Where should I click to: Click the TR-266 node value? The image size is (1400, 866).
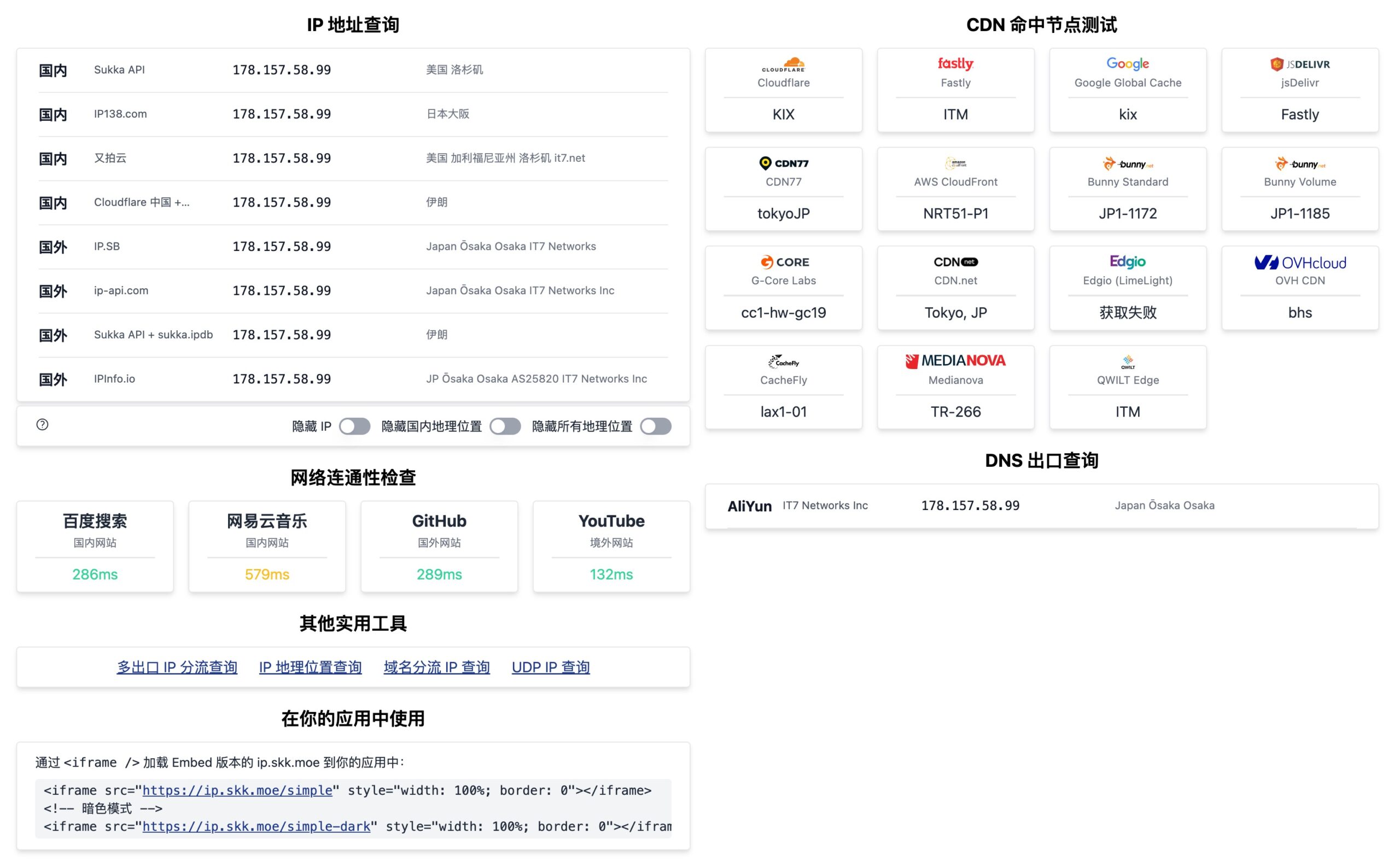(x=955, y=412)
